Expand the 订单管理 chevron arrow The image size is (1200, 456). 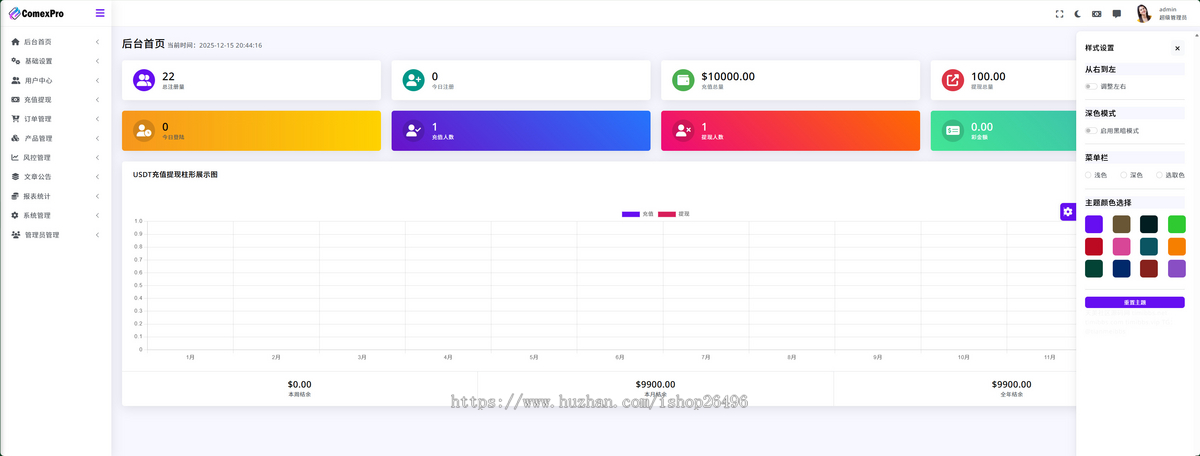coord(97,119)
